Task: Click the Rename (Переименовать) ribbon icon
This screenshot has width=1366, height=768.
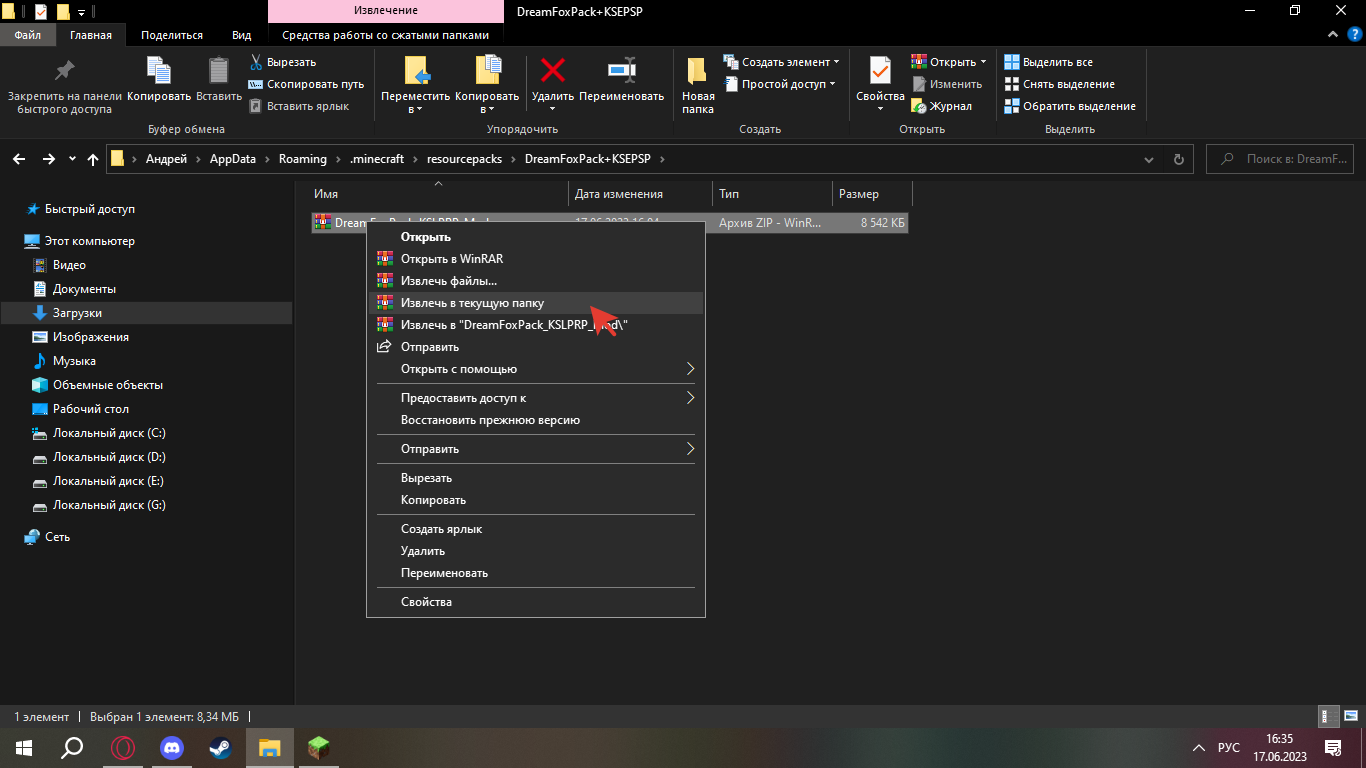Action: 621,72
